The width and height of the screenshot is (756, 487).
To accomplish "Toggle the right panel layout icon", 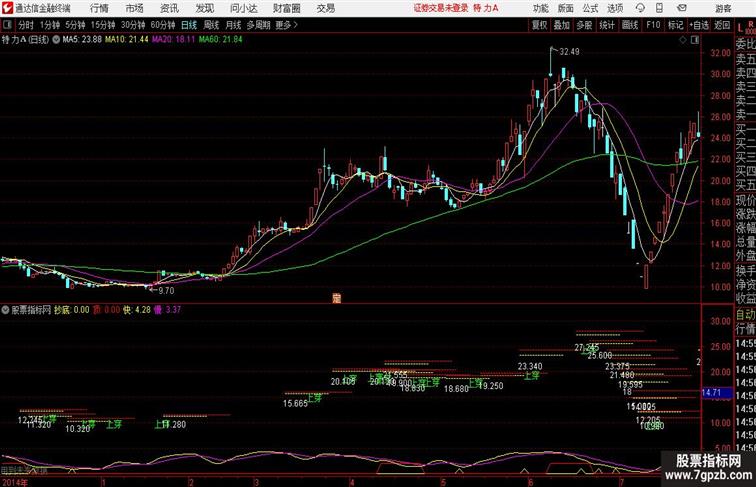I will pyautogui.click(x=695, y=40).
